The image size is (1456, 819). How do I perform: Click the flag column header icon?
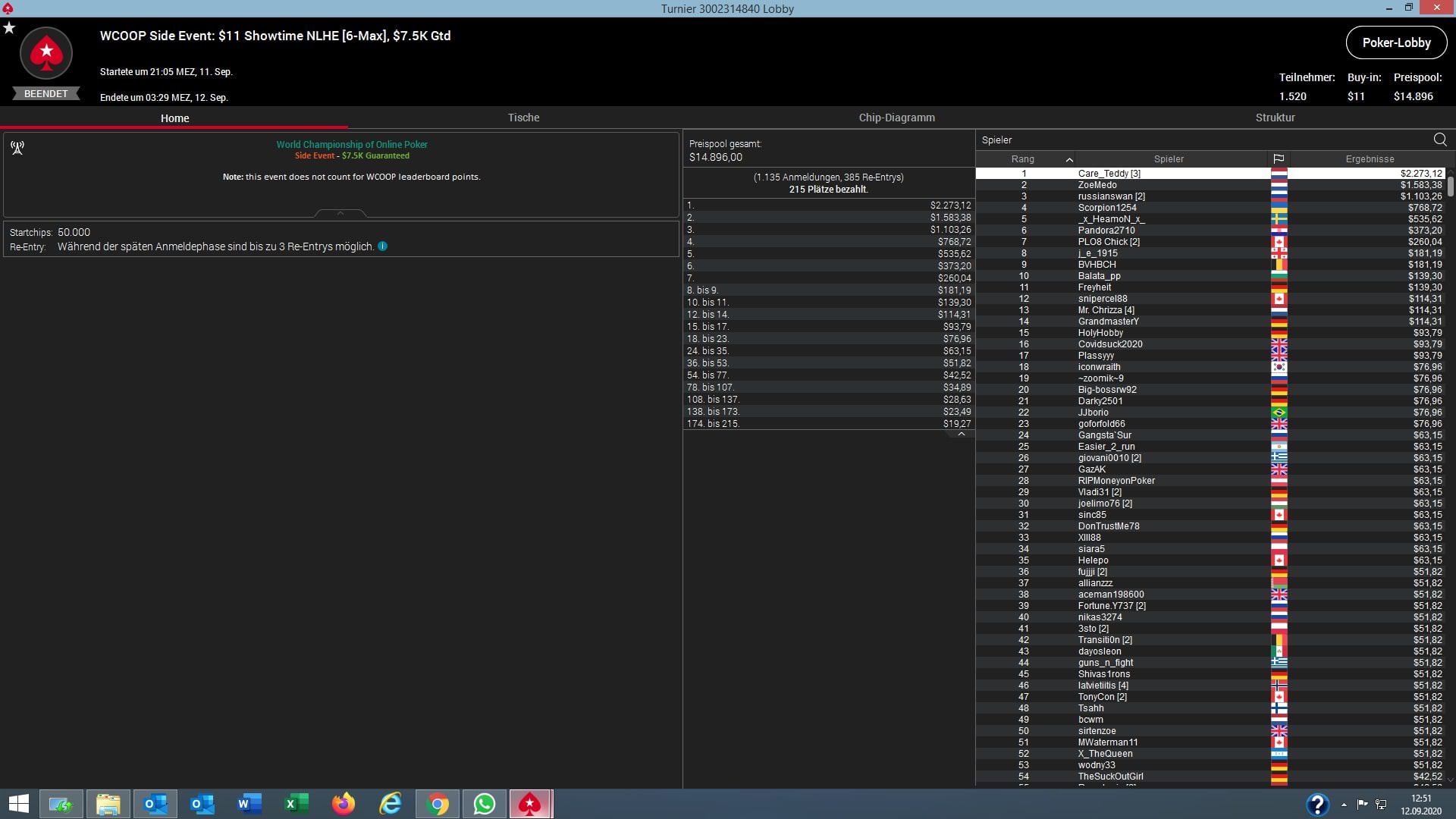(x=1279, y=159)
